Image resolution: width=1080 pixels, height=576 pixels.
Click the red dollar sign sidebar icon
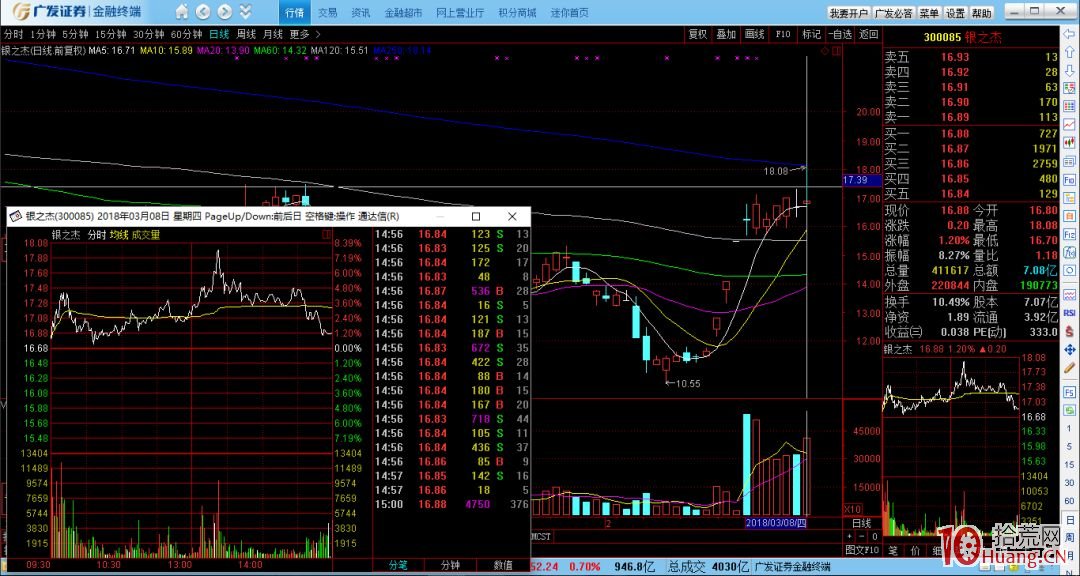[x=1070, y=331]
